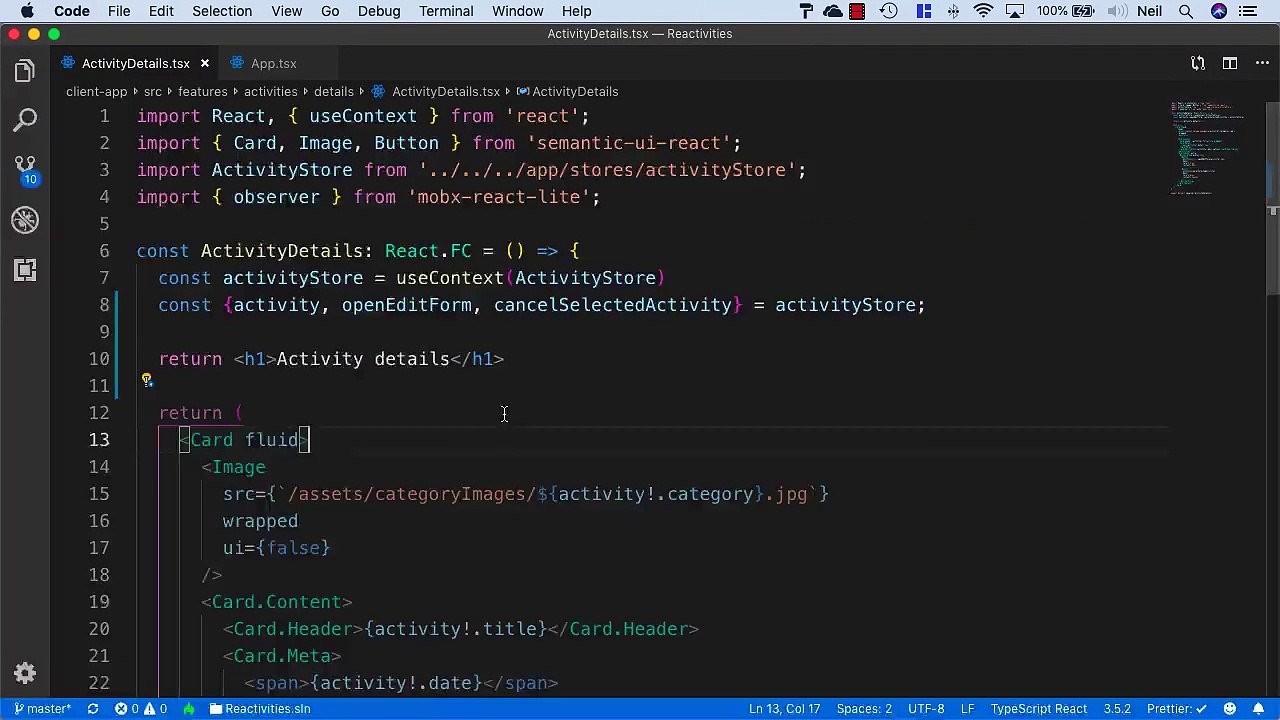
Task: Click the lightbulb quick fix on line 11
Action: click(x=147, y=380)
